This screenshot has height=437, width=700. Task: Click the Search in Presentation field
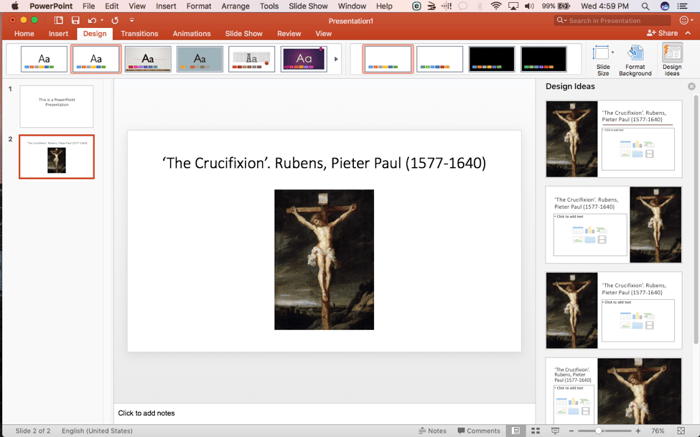pyautogui.click(x=612, y=21)
